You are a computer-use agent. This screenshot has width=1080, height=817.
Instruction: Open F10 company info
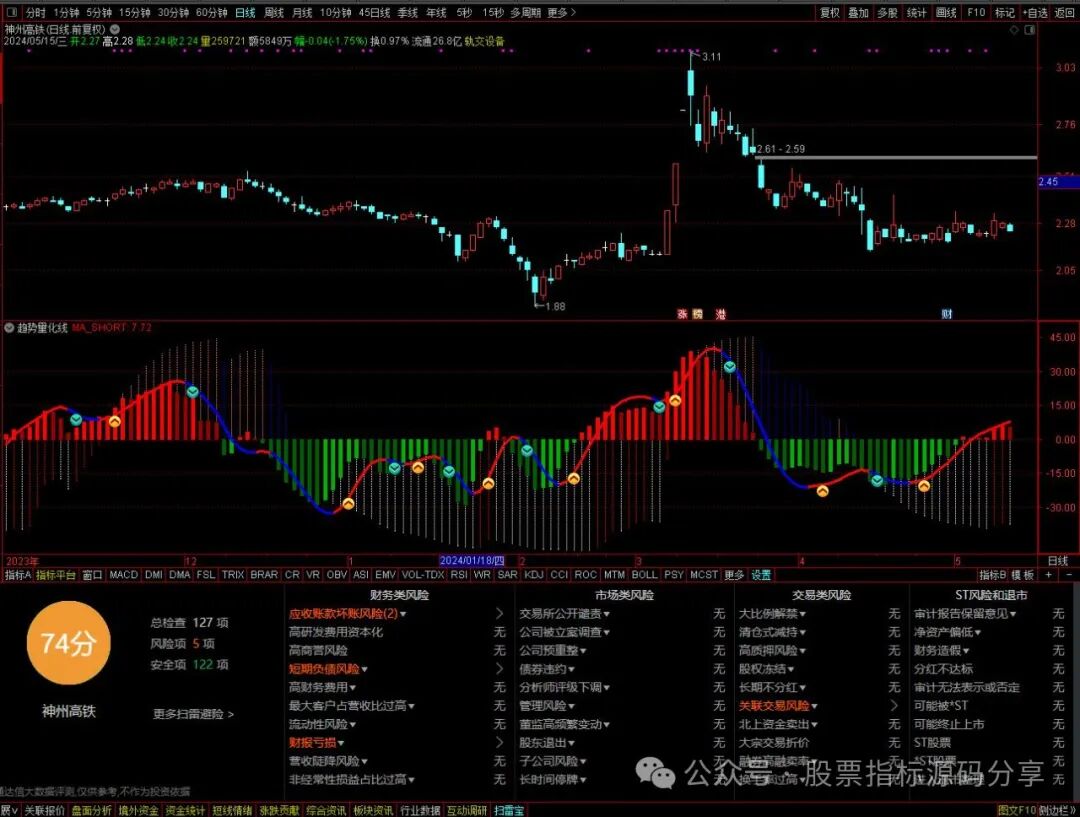976,12
